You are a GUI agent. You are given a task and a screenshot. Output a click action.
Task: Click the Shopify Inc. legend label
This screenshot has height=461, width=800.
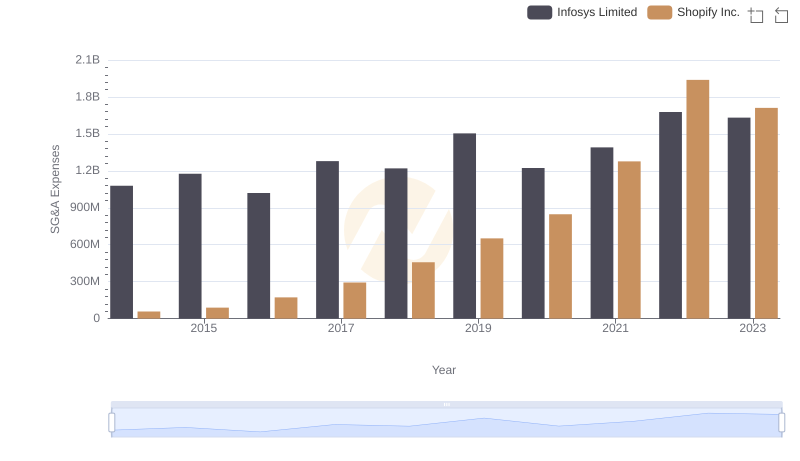tap(708, 12)
